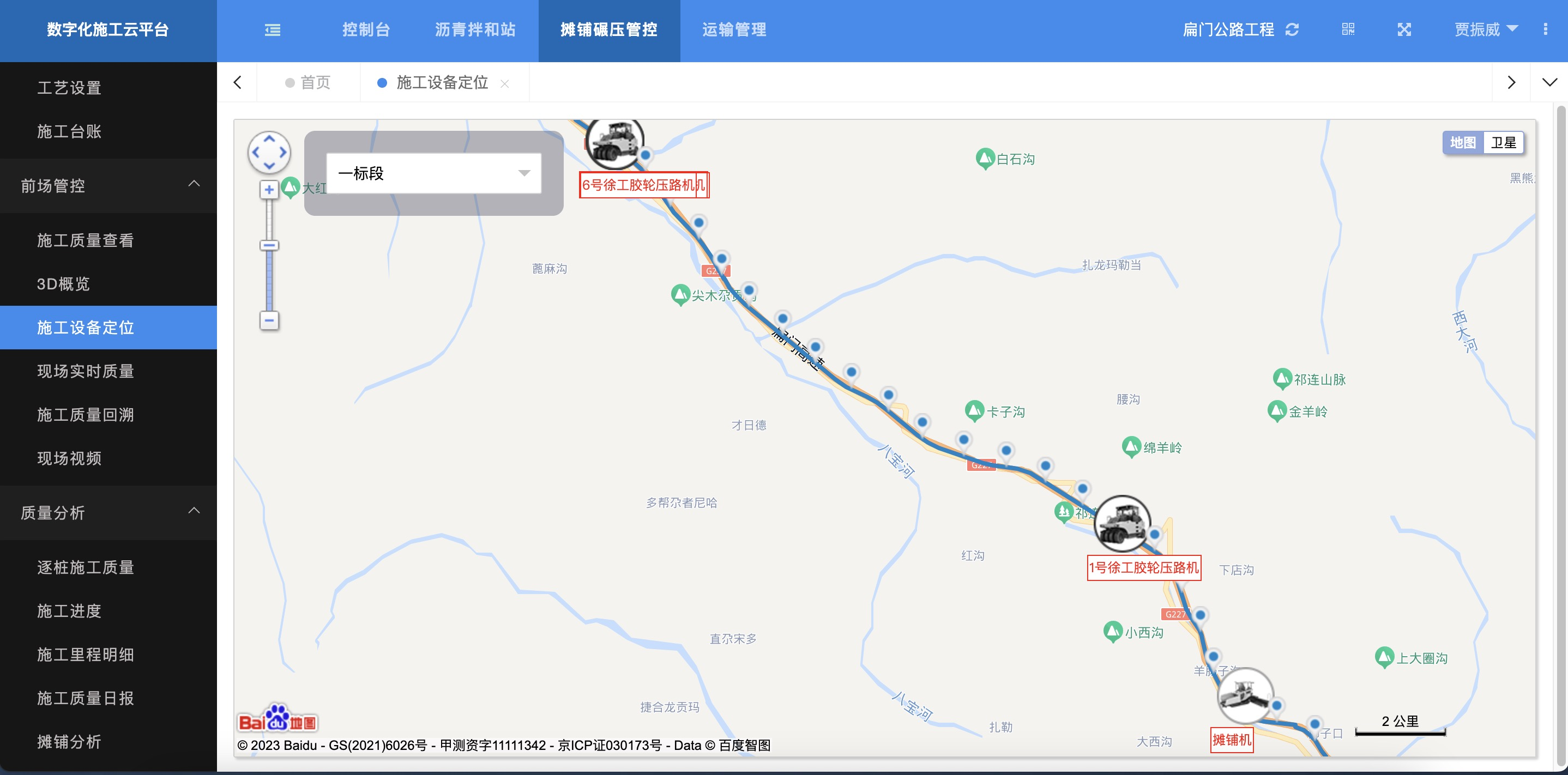Select the 1号徐工胶轮压路机 roller icon
Viewport: 1568px width, 775px height.
click(x=1123, y=523)
